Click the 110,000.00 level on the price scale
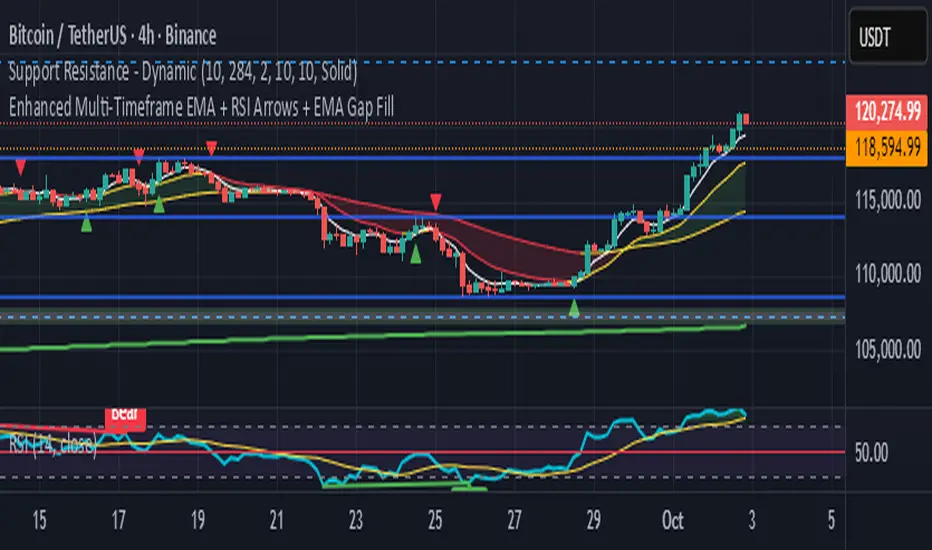 [887, 274]
